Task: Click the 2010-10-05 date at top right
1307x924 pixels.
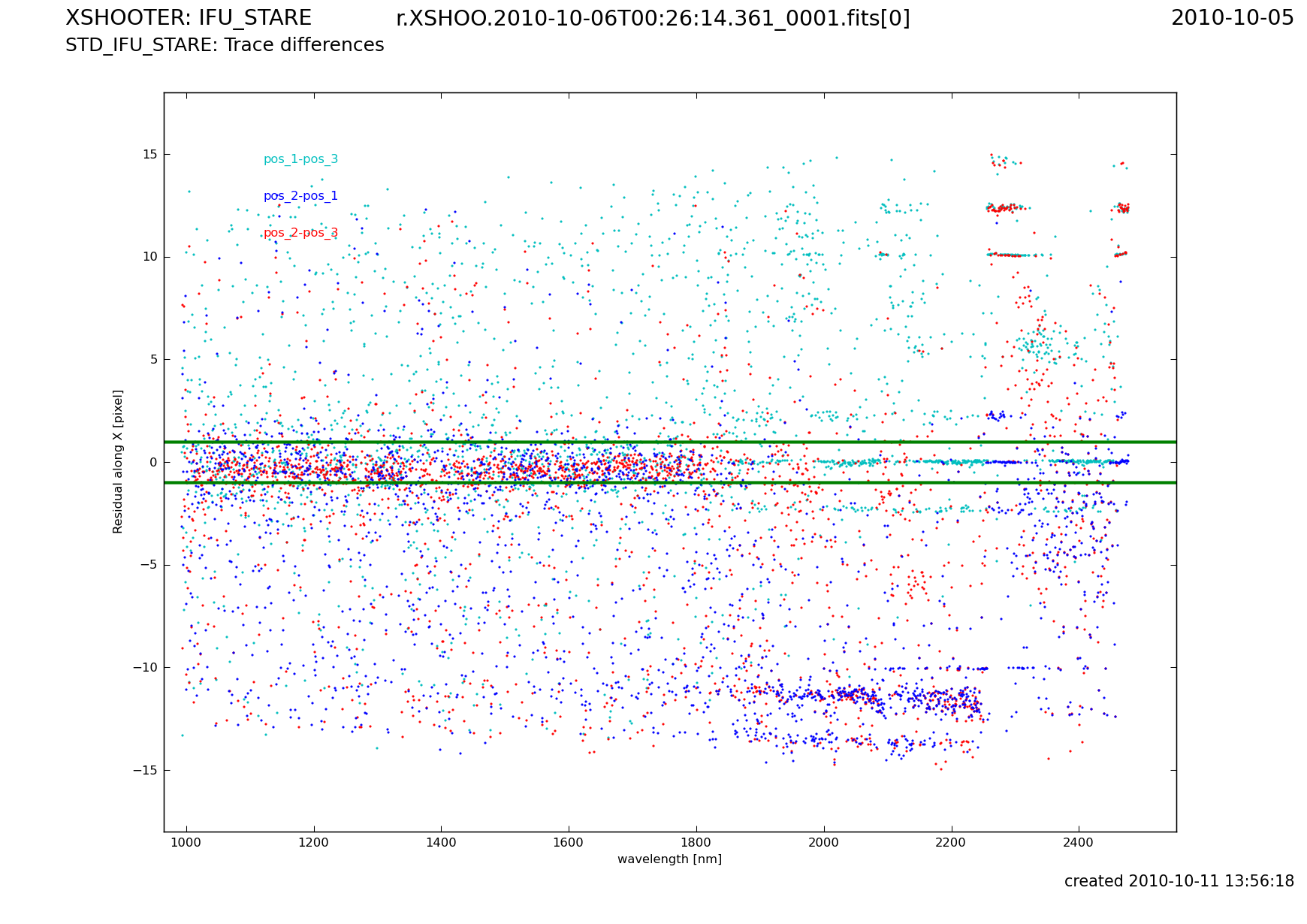Action: pos(1232,19)
